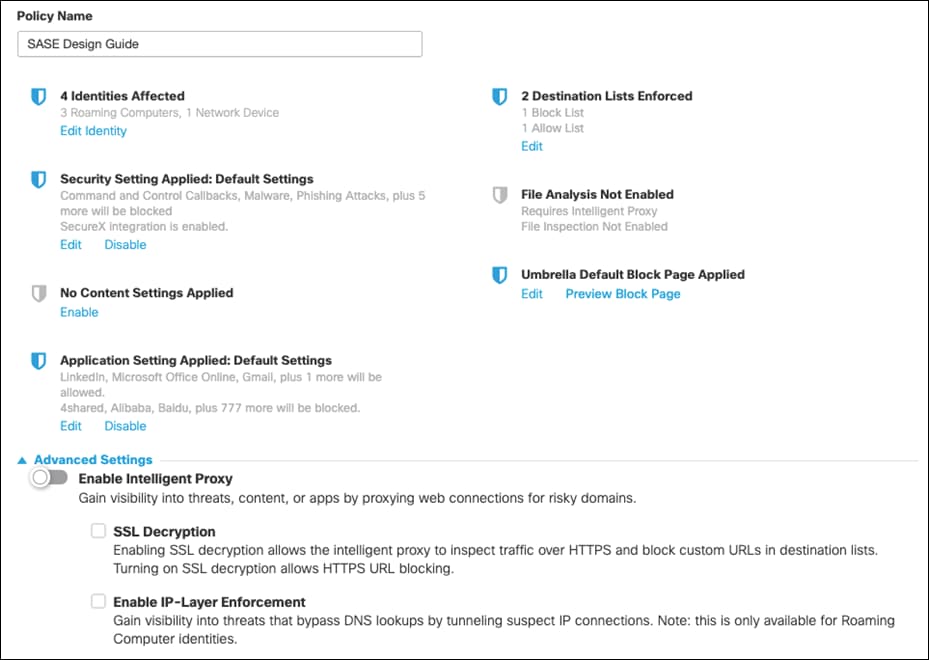Viewport: 929px width, 660px height.
Task: Click the '4 Identities Affected' heading
Action: [122, 96]
